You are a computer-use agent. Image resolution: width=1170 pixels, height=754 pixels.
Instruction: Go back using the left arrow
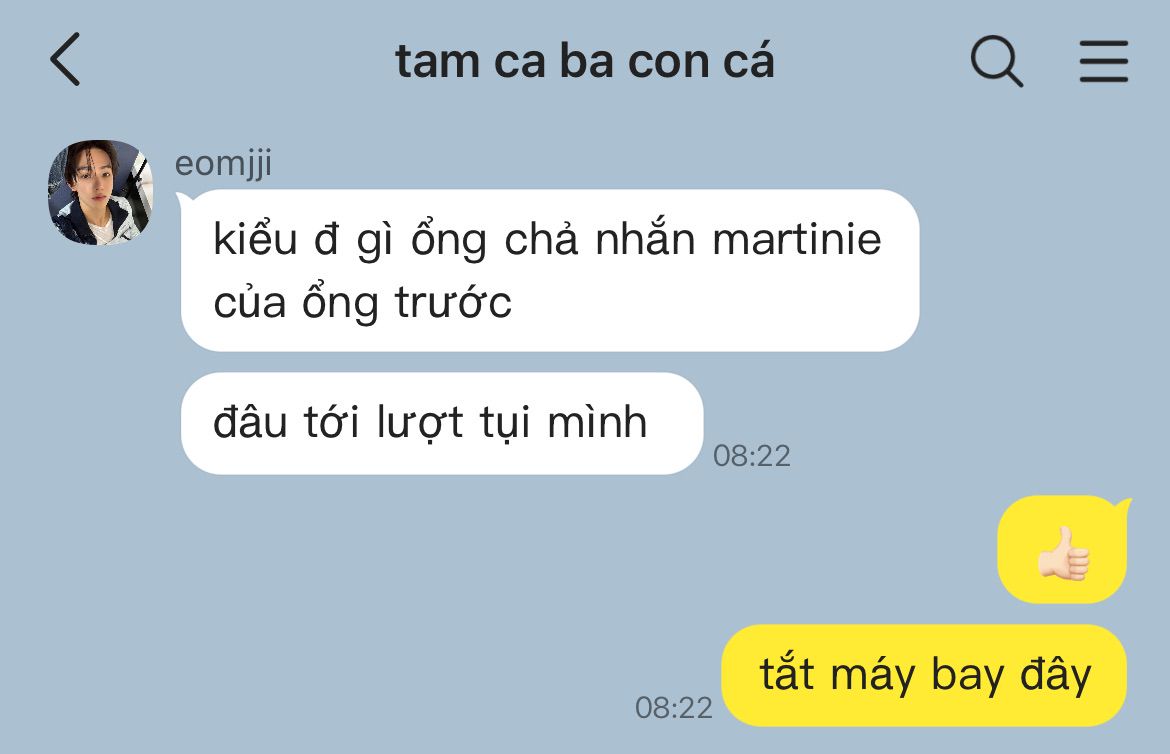66,60
